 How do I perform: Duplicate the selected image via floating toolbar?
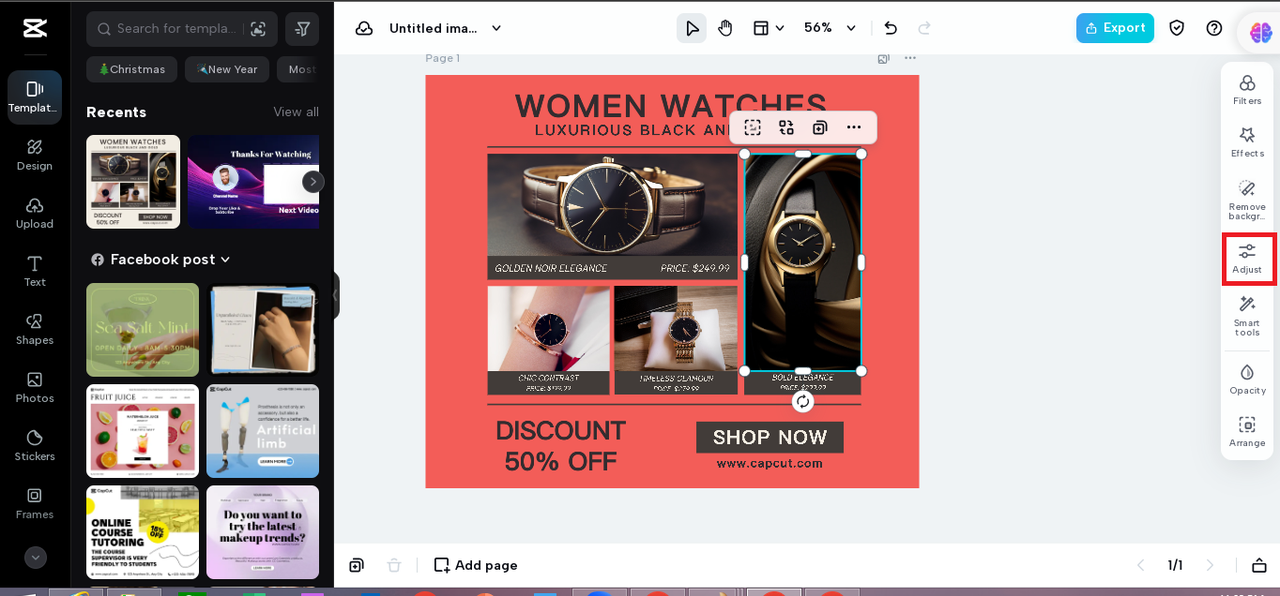coord(820,127)
